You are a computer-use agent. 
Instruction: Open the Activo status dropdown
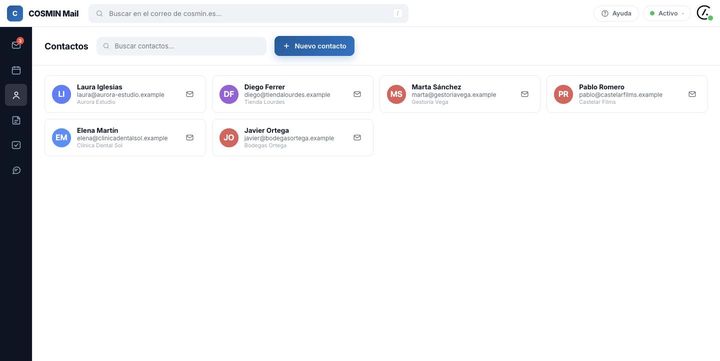(x=667, y=13)
